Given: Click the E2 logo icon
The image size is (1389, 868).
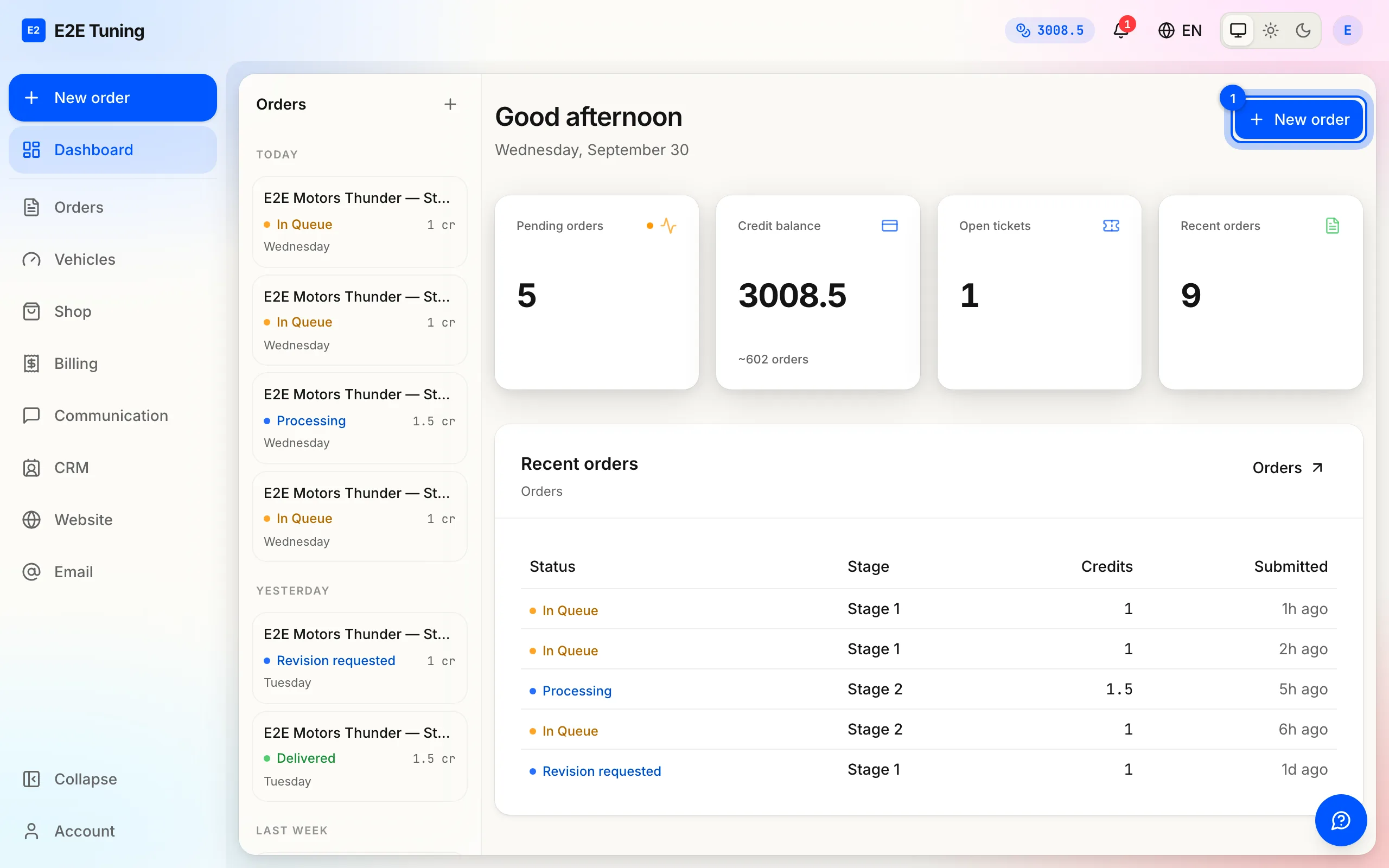Looking at the screenshot, I should point(33,30).
